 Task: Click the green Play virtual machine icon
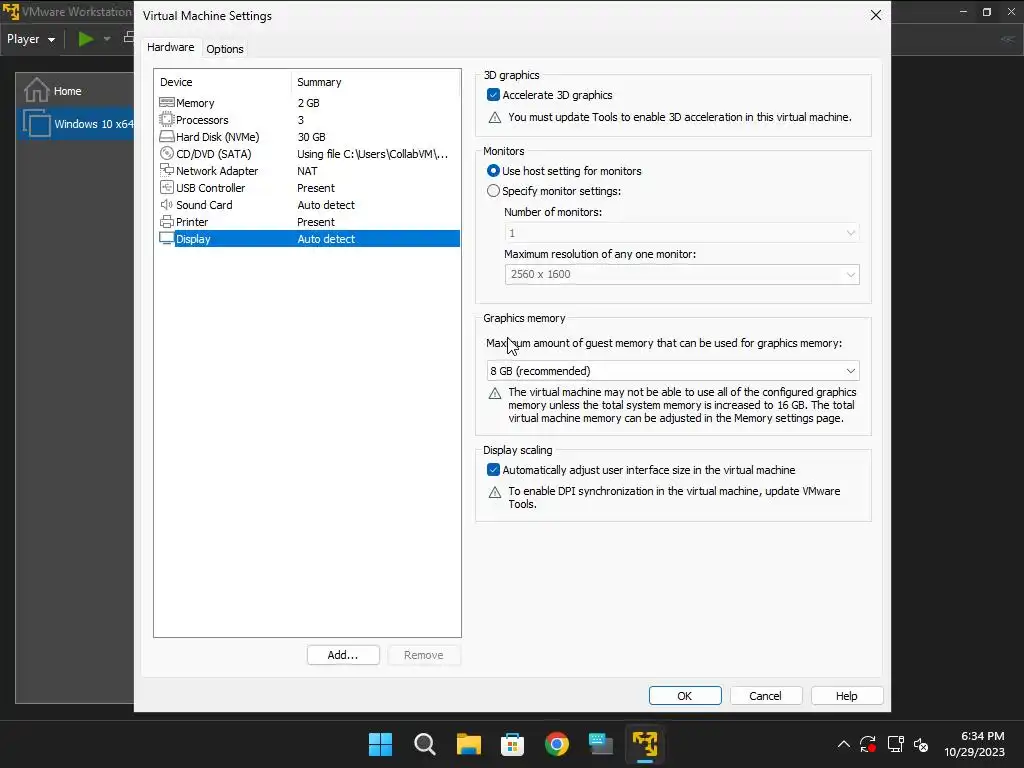click(86, 39)
